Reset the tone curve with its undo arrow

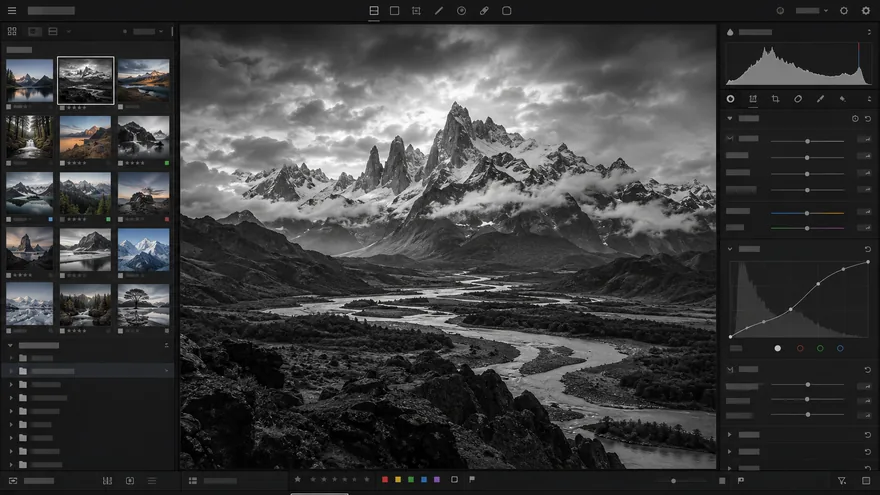click(868, 249)
